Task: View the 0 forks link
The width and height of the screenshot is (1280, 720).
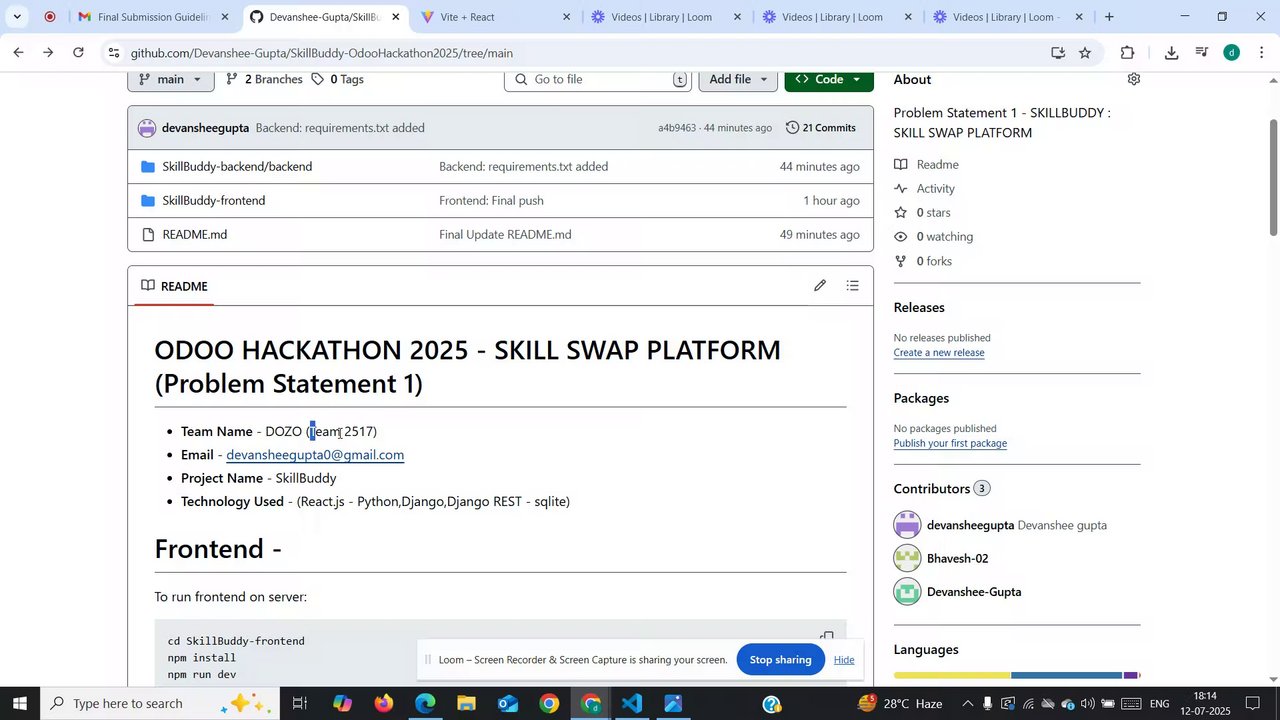Action: 923,262
